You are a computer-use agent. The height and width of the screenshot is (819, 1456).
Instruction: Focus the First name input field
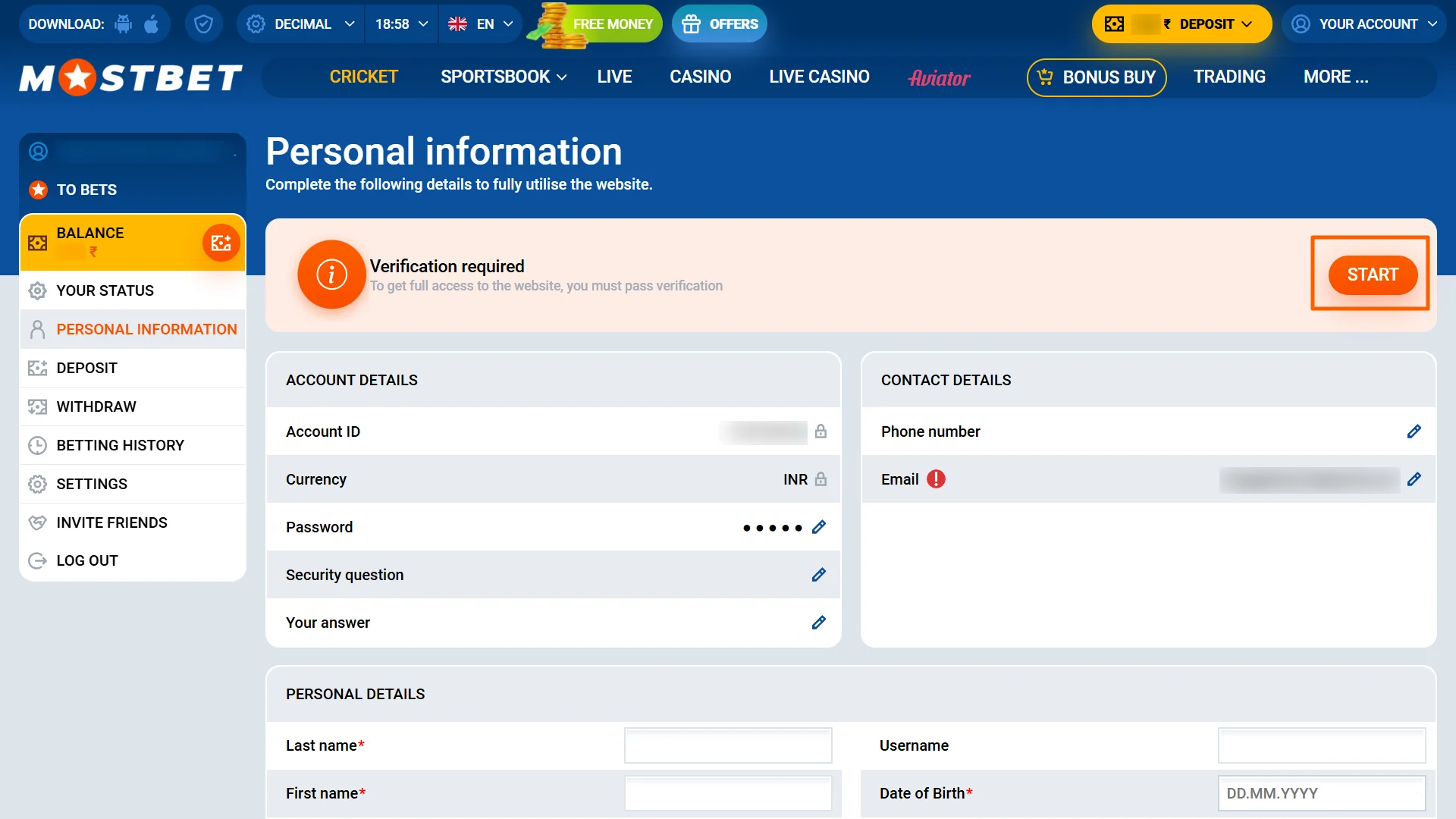click(728, 793)
